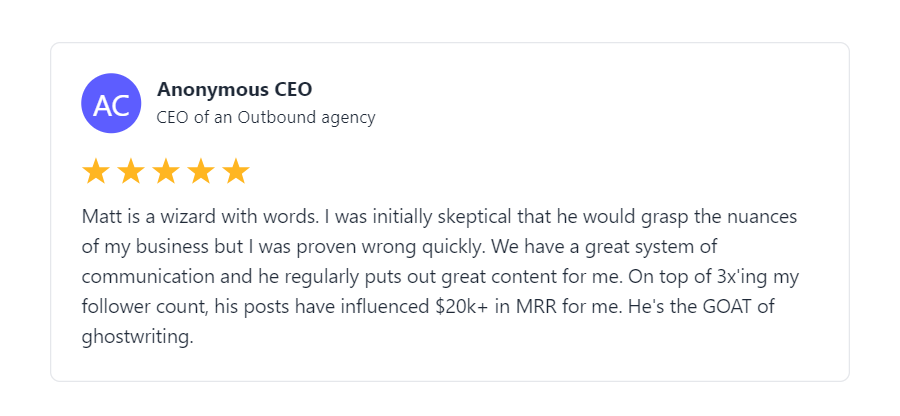Click the word "ghostwriting." on the last line

point(137,336)
